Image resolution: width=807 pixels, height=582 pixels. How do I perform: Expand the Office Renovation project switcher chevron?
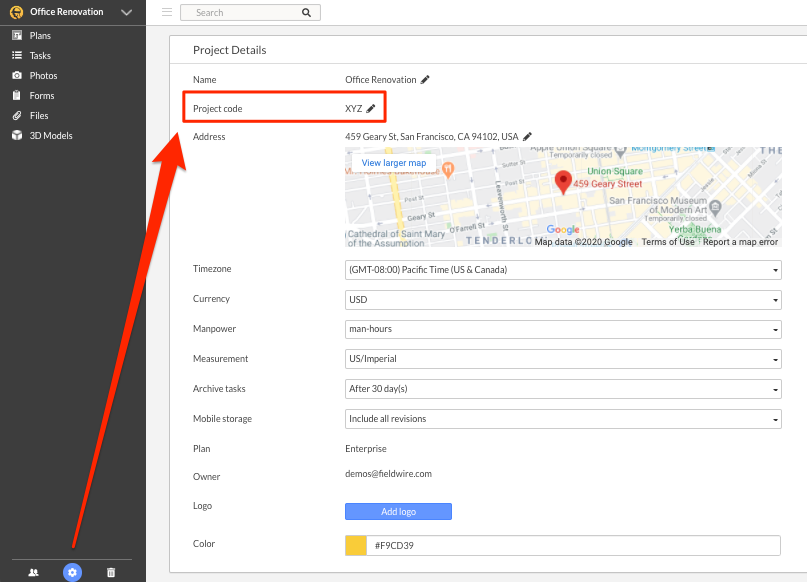(x=127, y=12)
